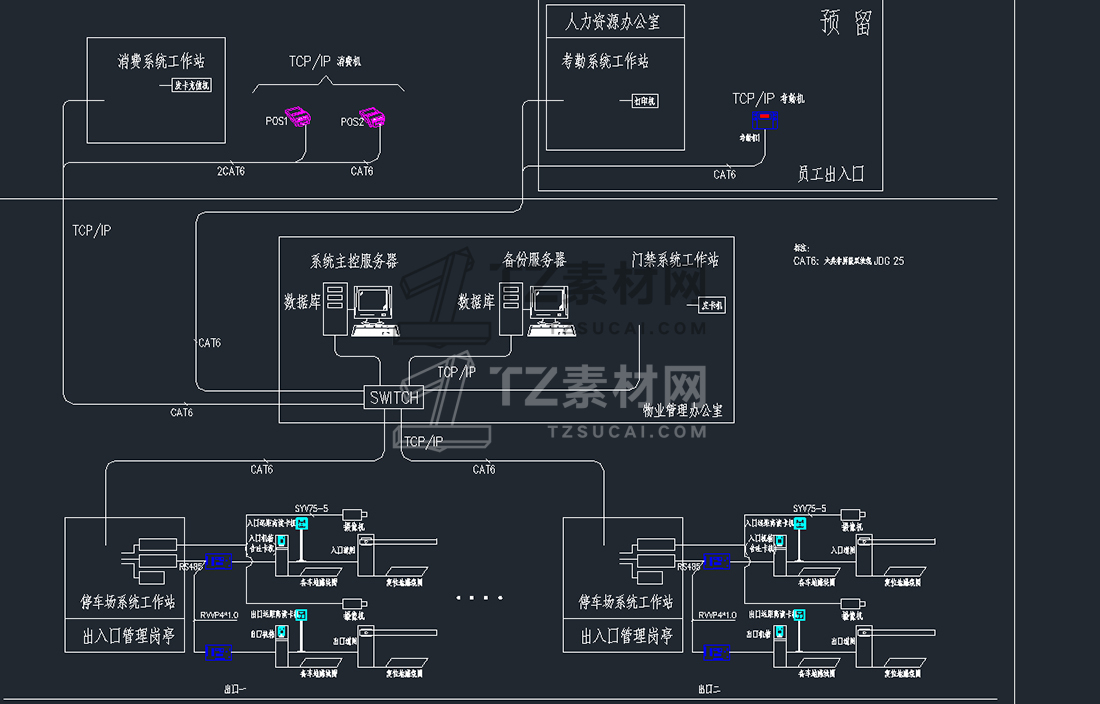This screenshot has width=1100, height=704.
Task: Click 停车场系统工作站 text at 出口二
Action: coord(626,602)
